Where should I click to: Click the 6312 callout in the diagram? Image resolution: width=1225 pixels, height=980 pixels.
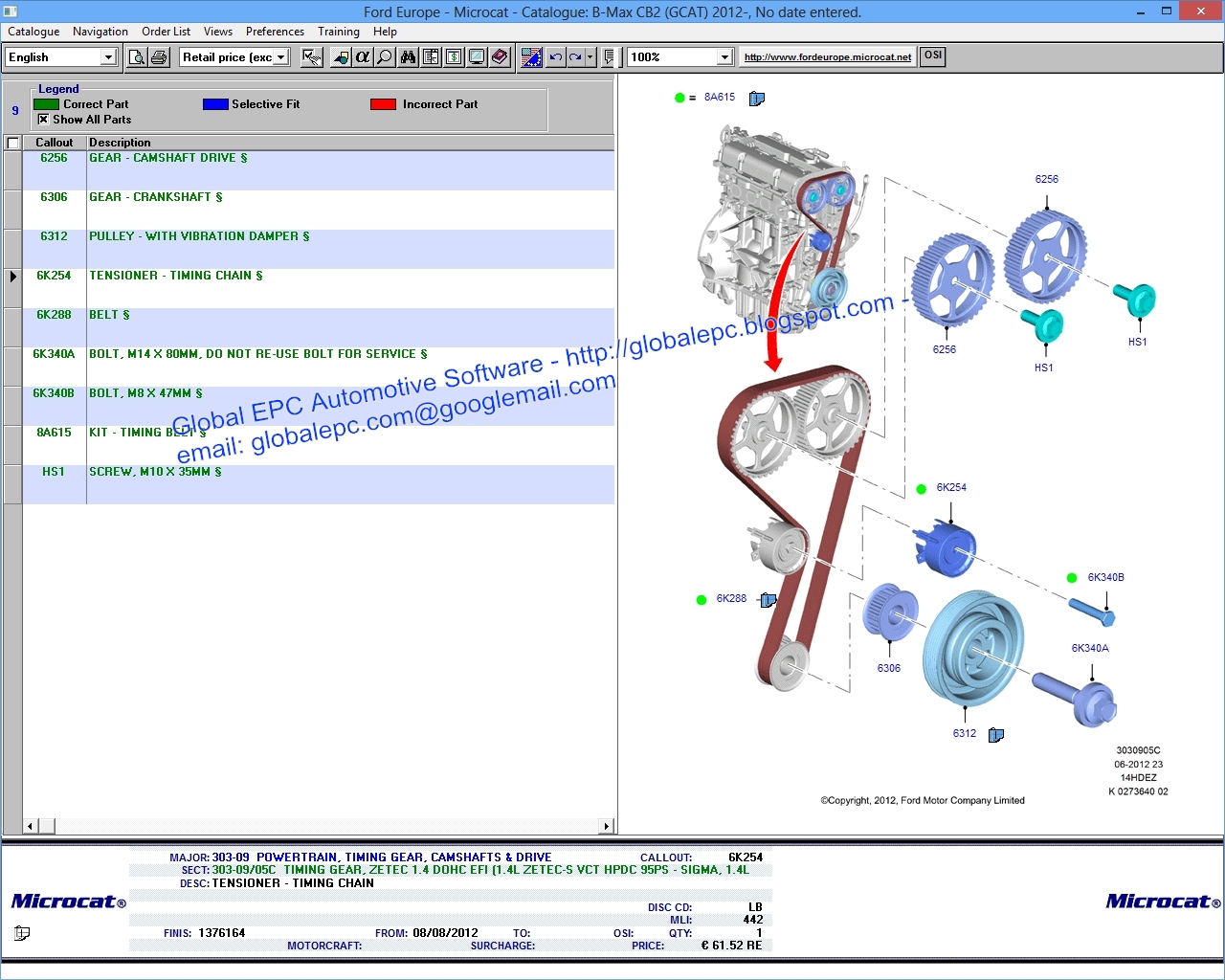(x=965, y=734)
